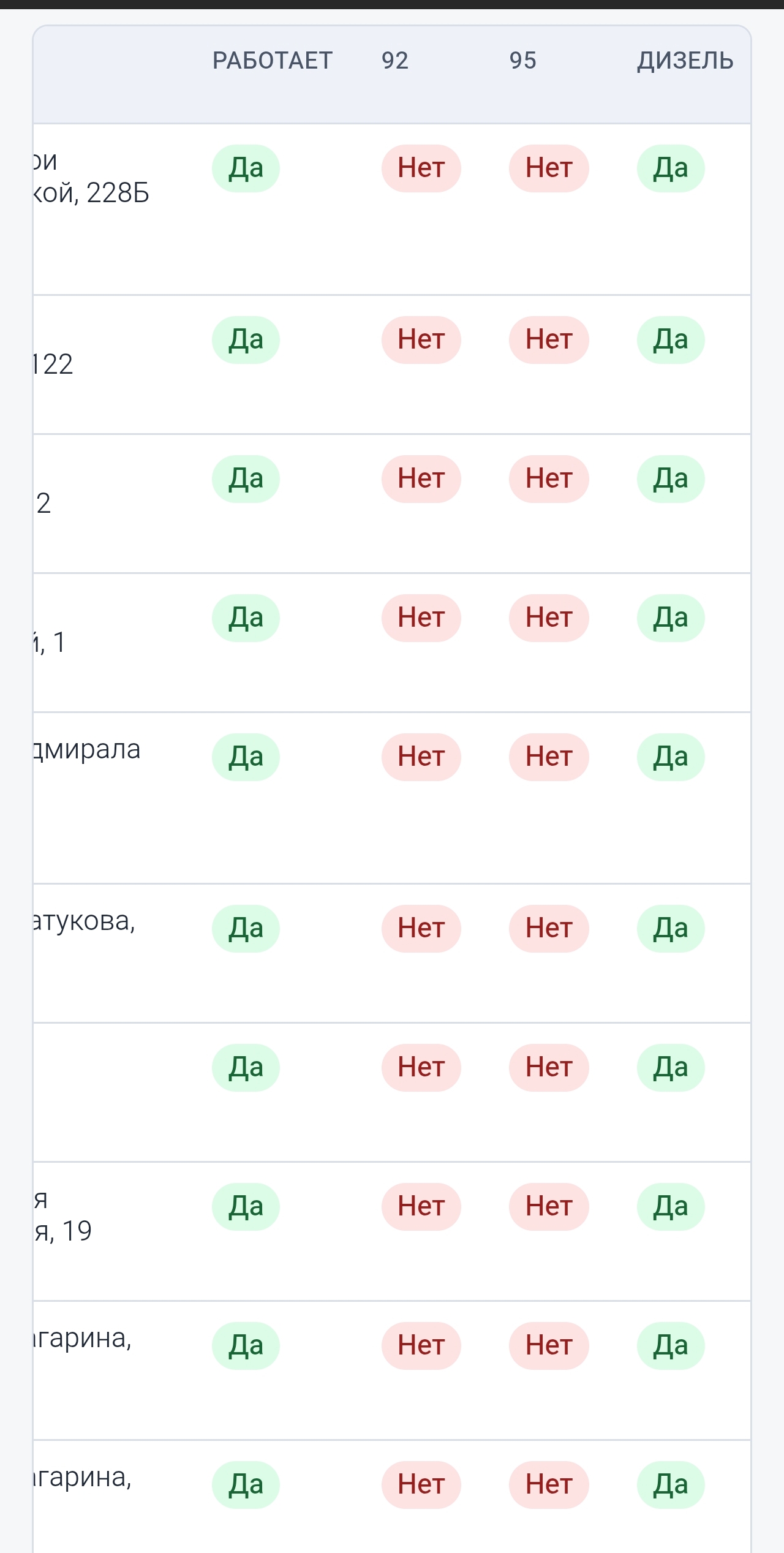
Task: Click the РАБОТАЕТ column header
Action: point(272,61)
